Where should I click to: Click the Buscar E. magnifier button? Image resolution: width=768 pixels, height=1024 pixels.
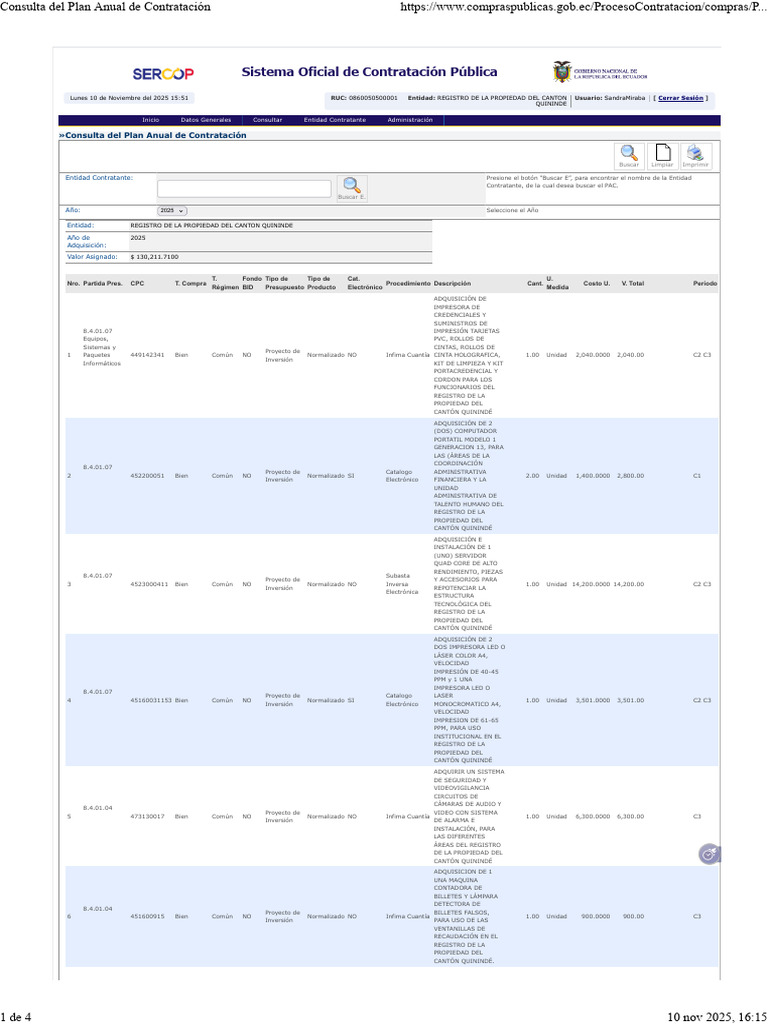tap(352, 189)
